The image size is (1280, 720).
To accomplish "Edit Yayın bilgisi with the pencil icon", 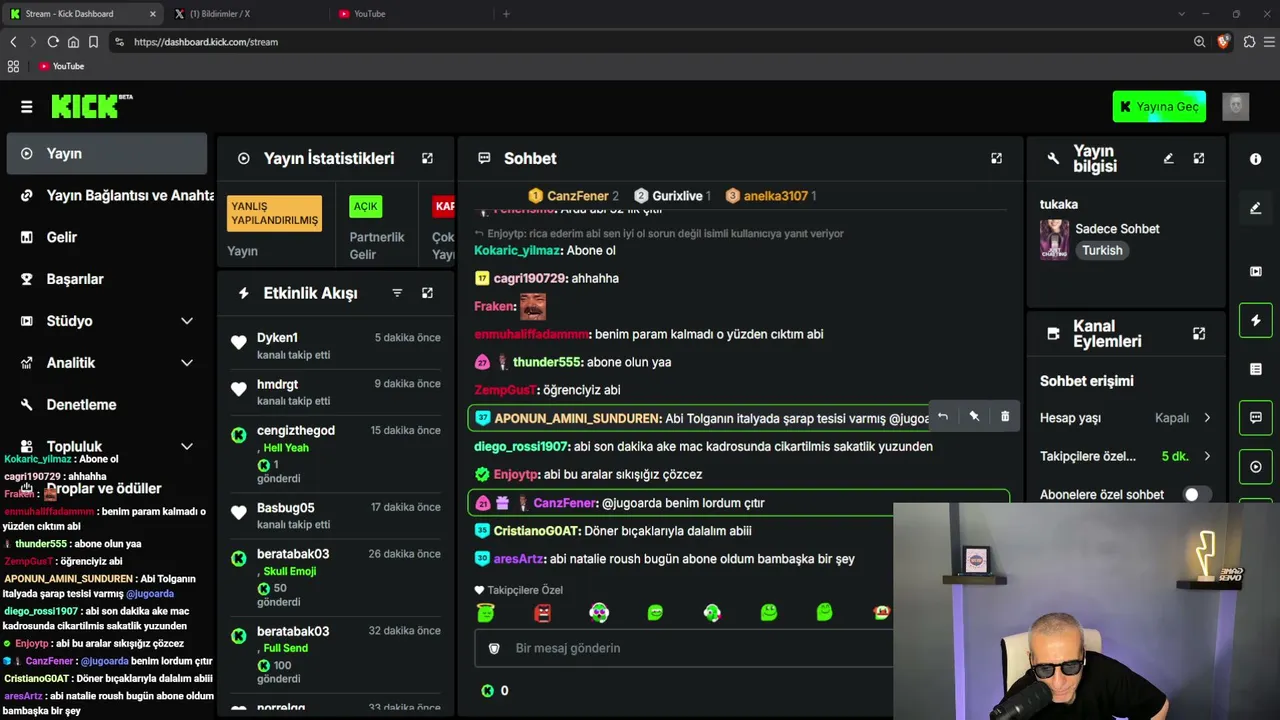I will (x=1168, y=158).
